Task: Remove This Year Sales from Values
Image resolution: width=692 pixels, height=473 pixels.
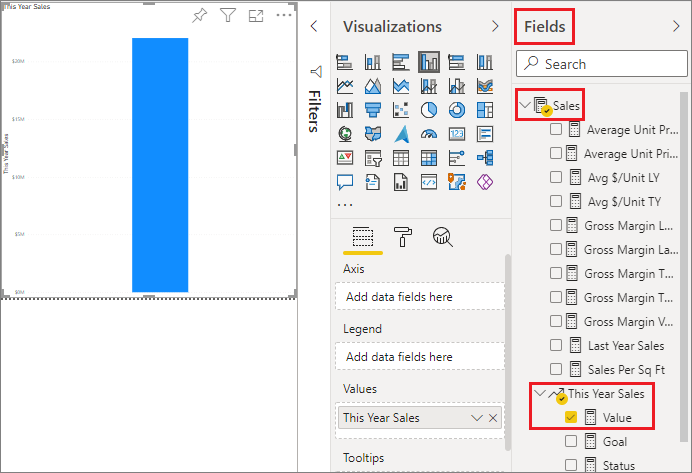Action: [493, 418]
